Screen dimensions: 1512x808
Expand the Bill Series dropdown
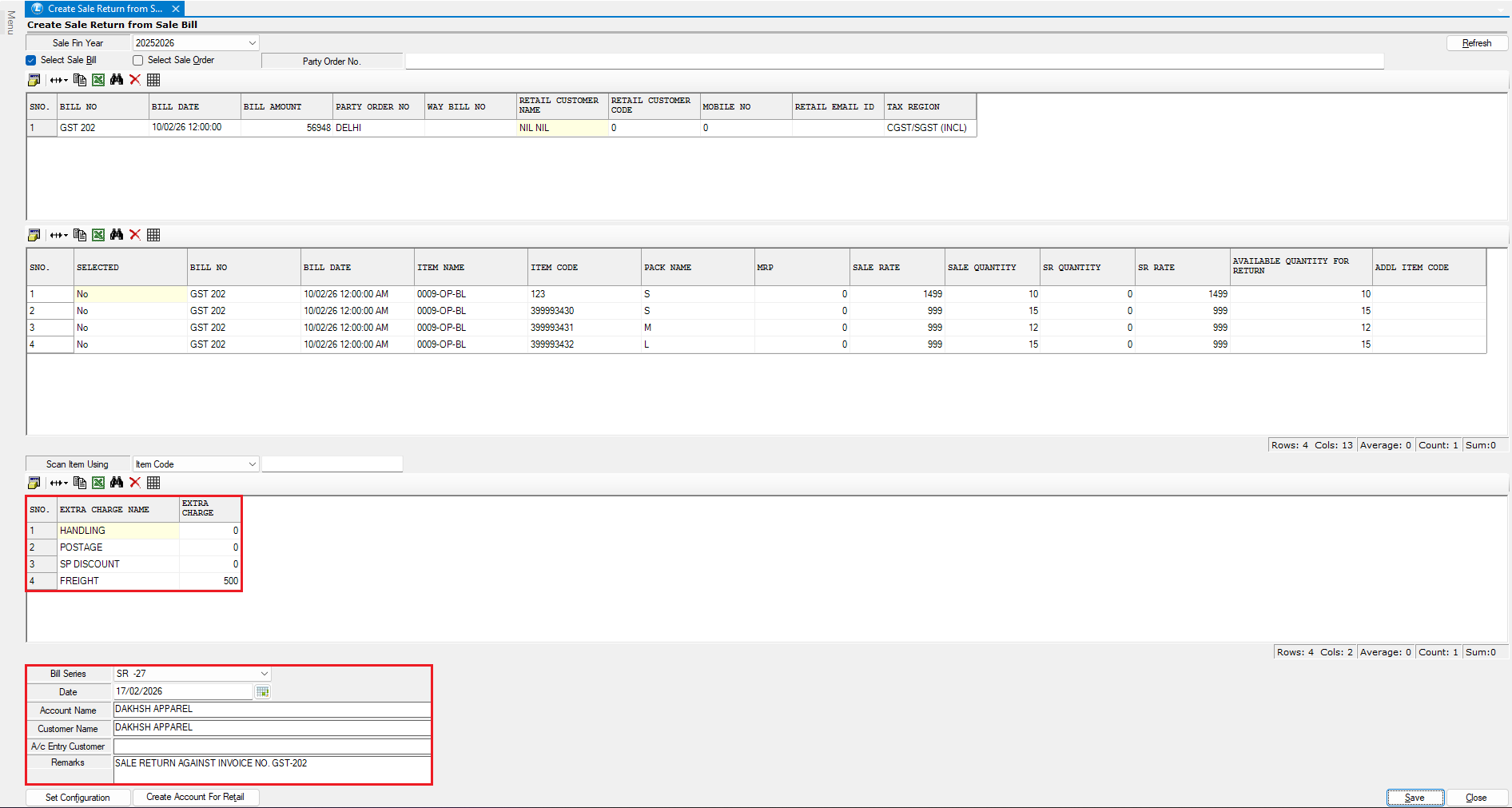tap(264, 674)
